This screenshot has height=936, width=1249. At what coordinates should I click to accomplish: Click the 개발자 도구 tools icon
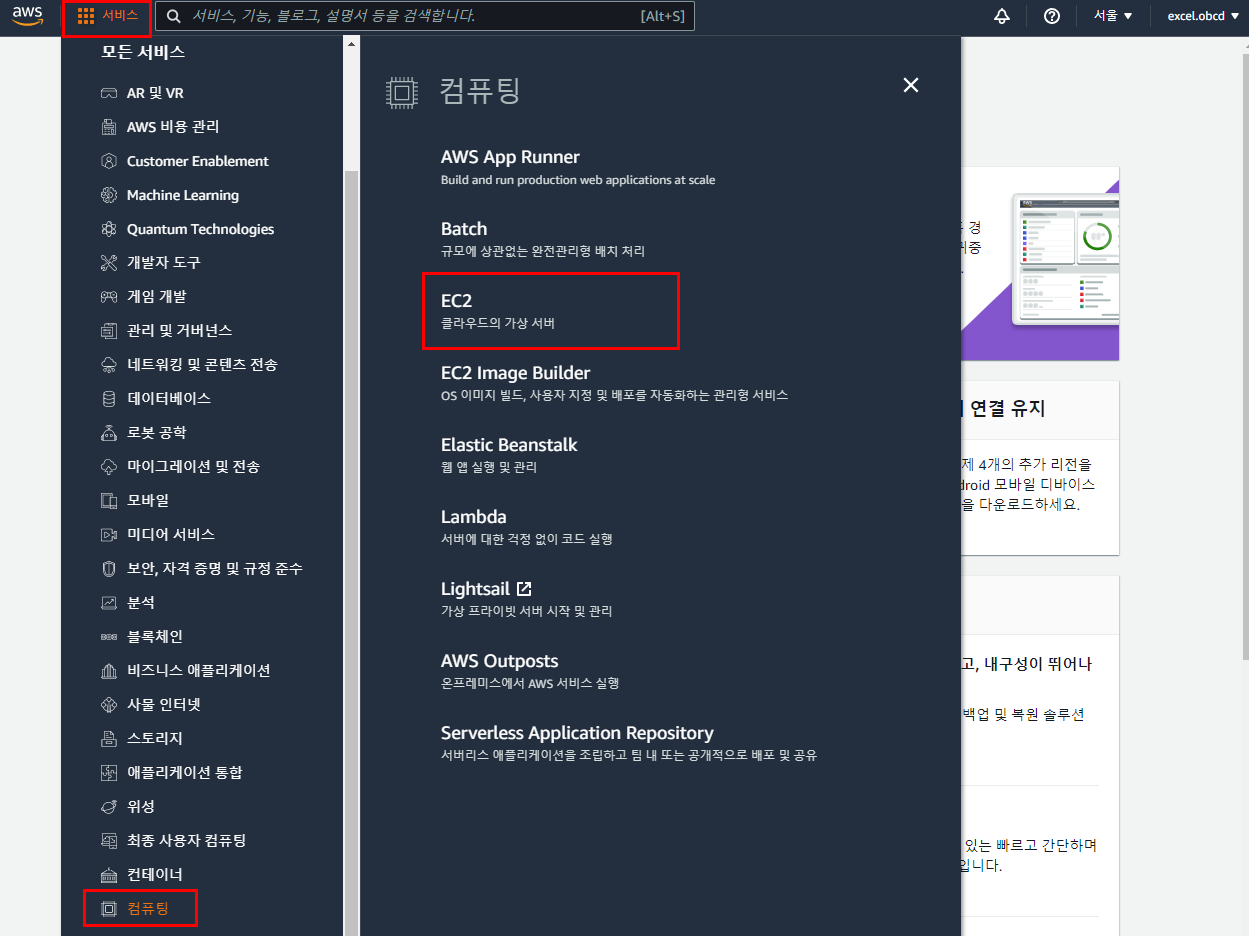tap(109, 263)
